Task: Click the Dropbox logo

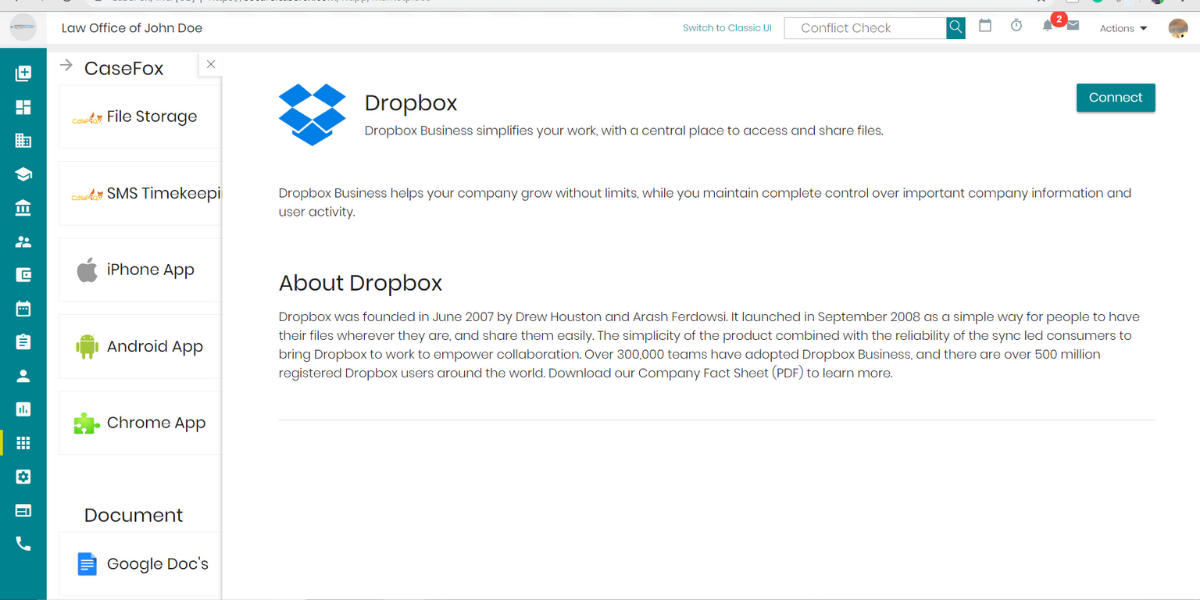Action: point(313,114)
